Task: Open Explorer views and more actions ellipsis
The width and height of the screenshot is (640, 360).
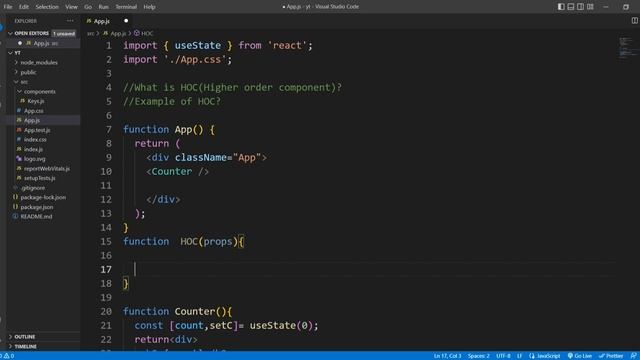Action: (70, 21)
